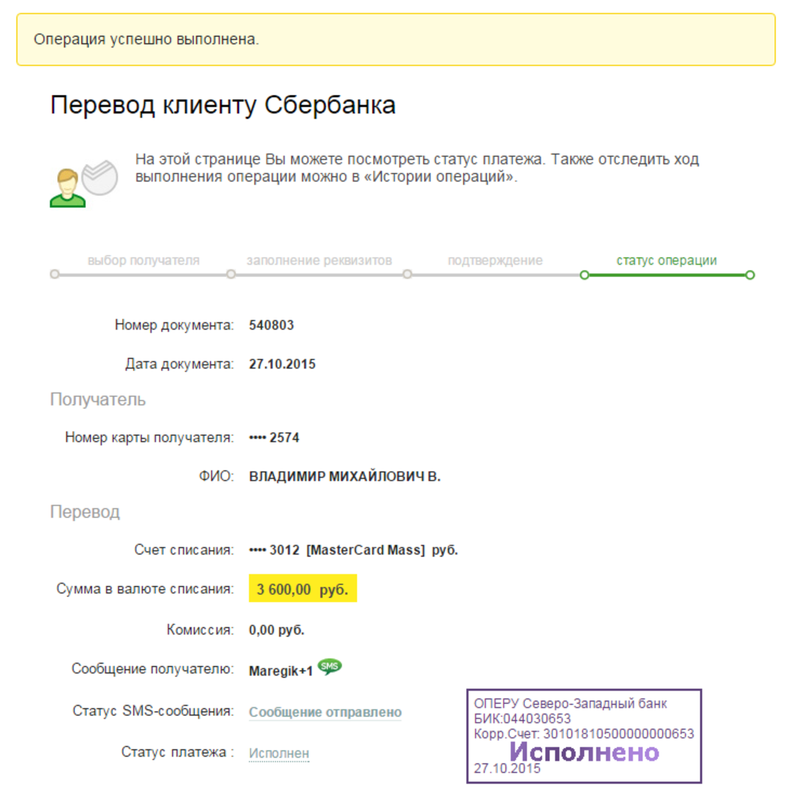Click document number 540803

(271, 325)
